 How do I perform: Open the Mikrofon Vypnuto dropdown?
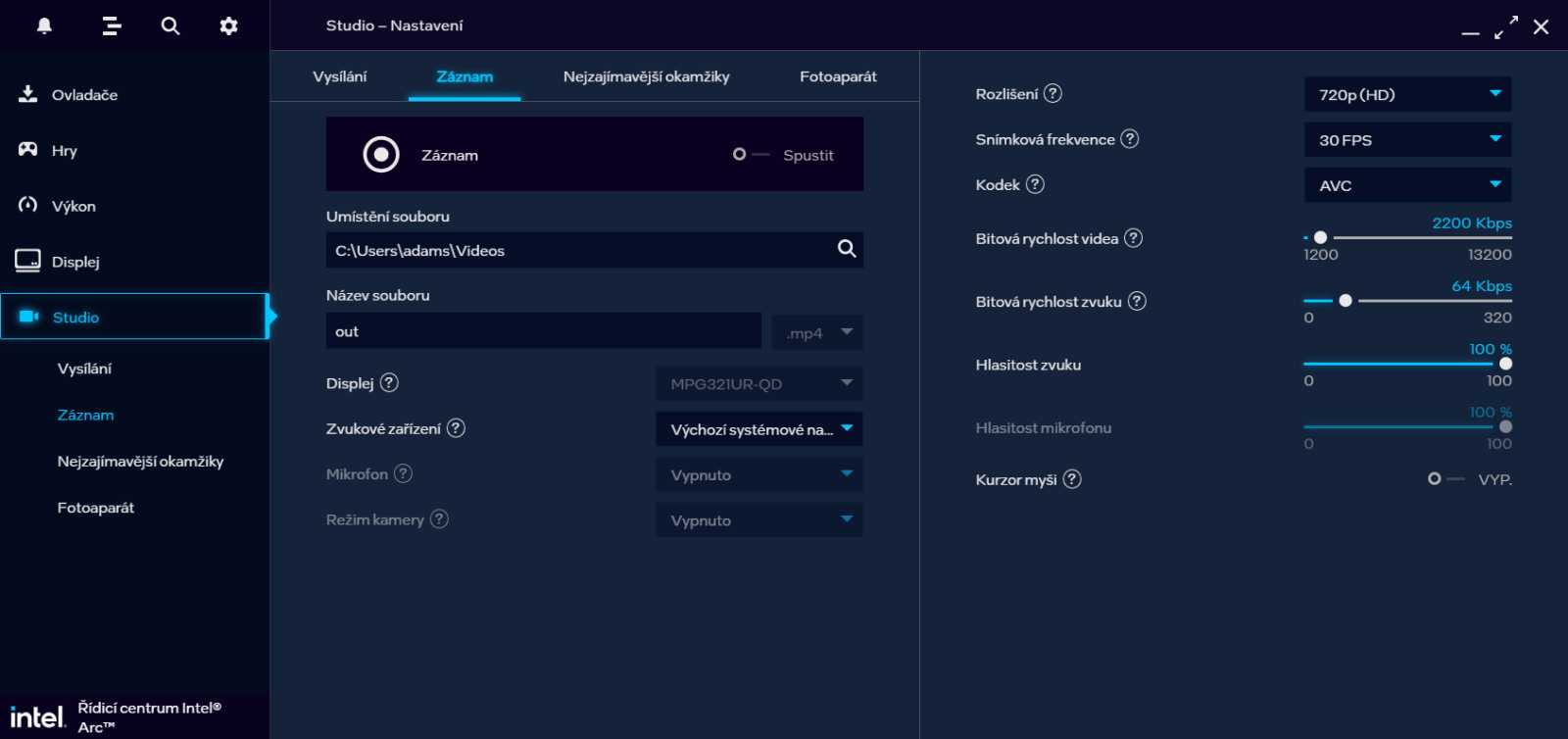point(759,474)
